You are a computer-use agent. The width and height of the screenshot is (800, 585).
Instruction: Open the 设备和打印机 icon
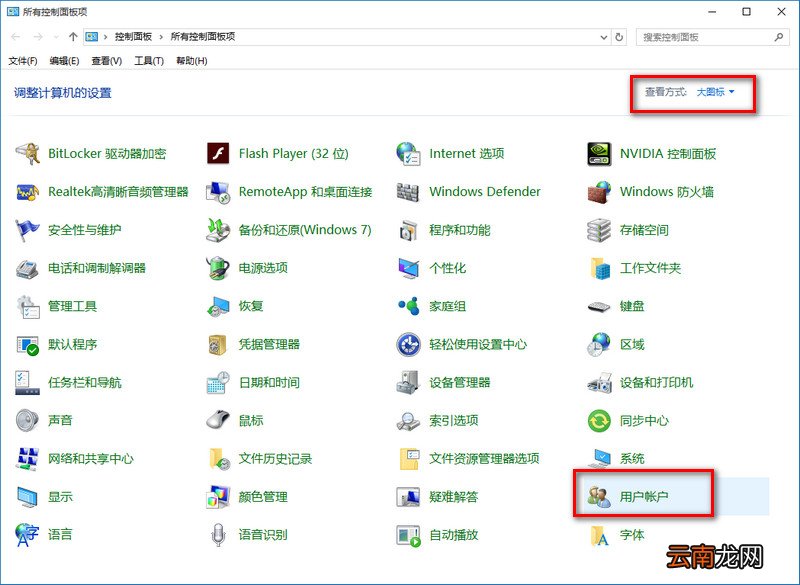[599, 383]
